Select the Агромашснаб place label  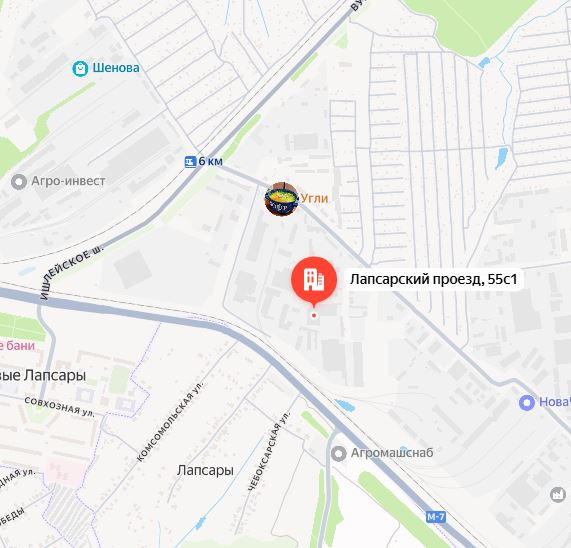pos(392,453)
